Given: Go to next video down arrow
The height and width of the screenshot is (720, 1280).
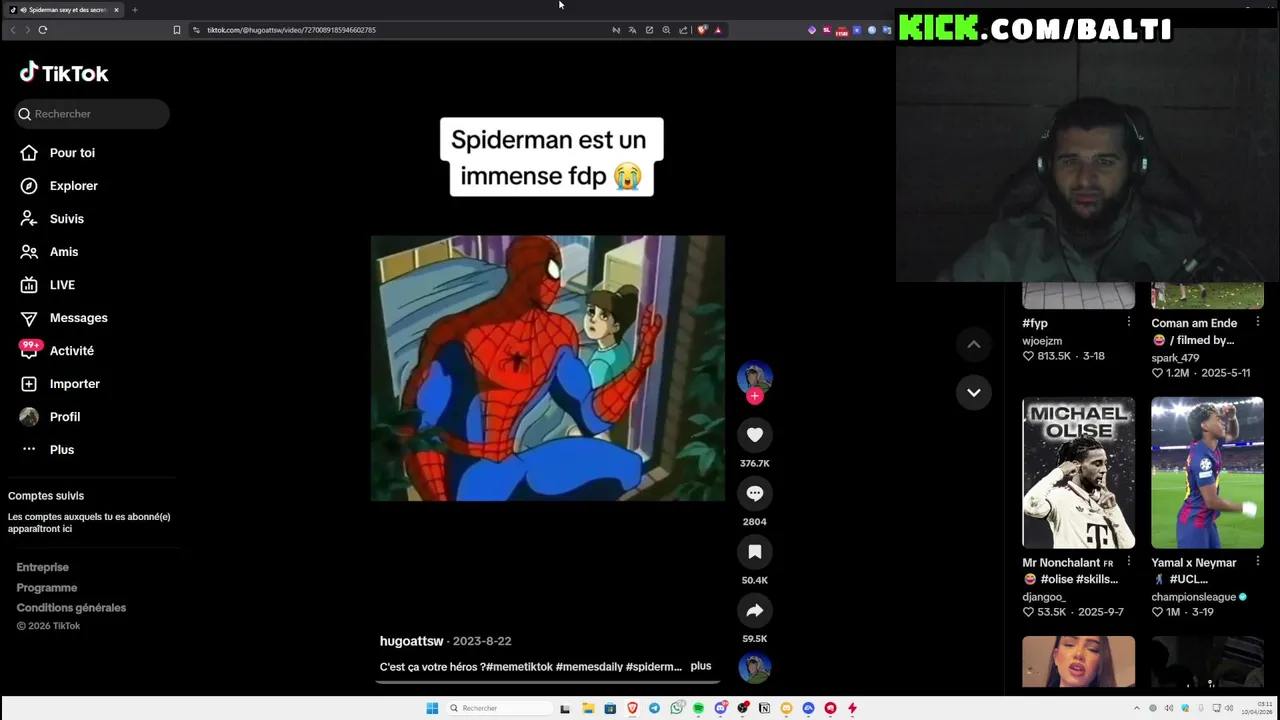Looking at the screenshot, I should pos(973,393).
